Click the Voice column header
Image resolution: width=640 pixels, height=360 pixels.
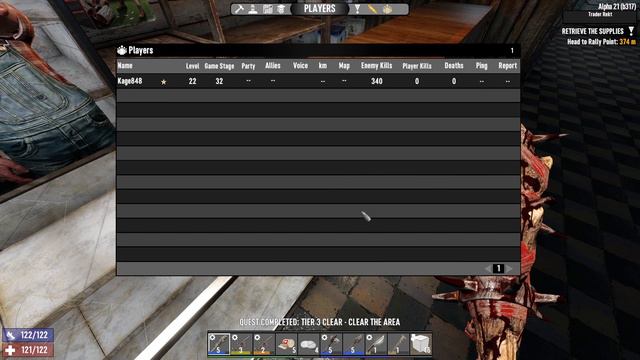(300, 65)
